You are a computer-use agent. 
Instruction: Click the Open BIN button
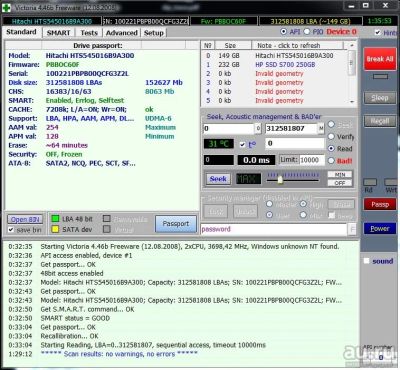point(25,219)
